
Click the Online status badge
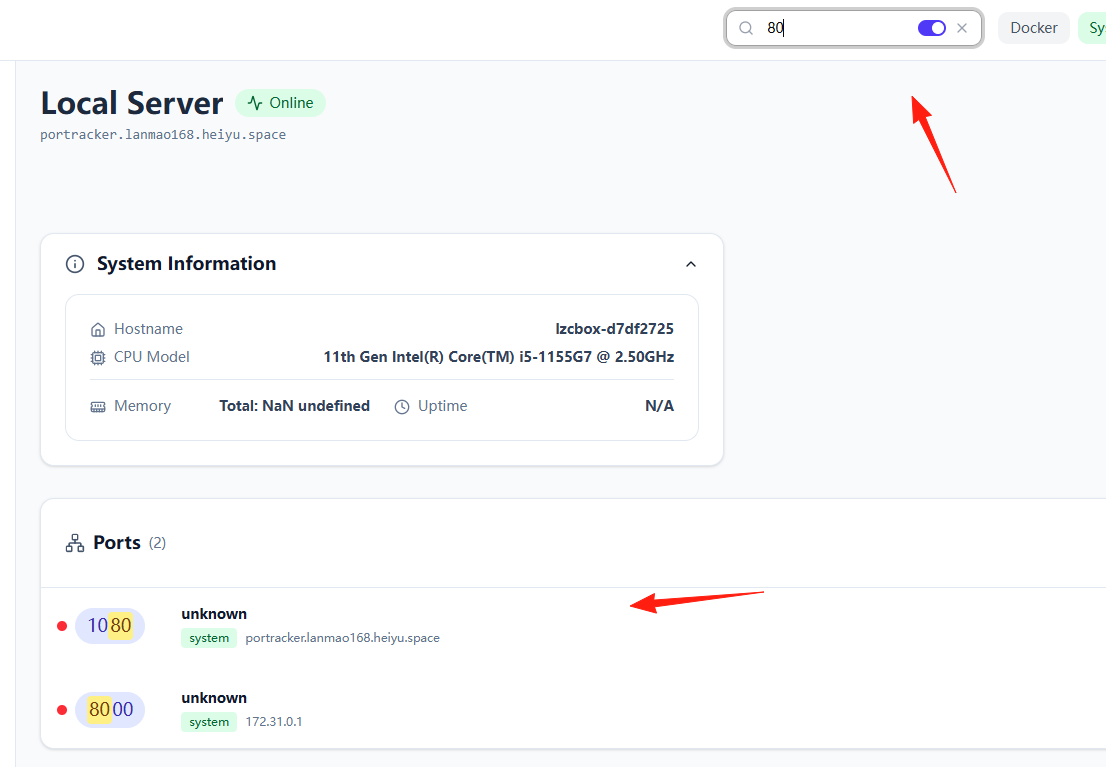point(280,103)
